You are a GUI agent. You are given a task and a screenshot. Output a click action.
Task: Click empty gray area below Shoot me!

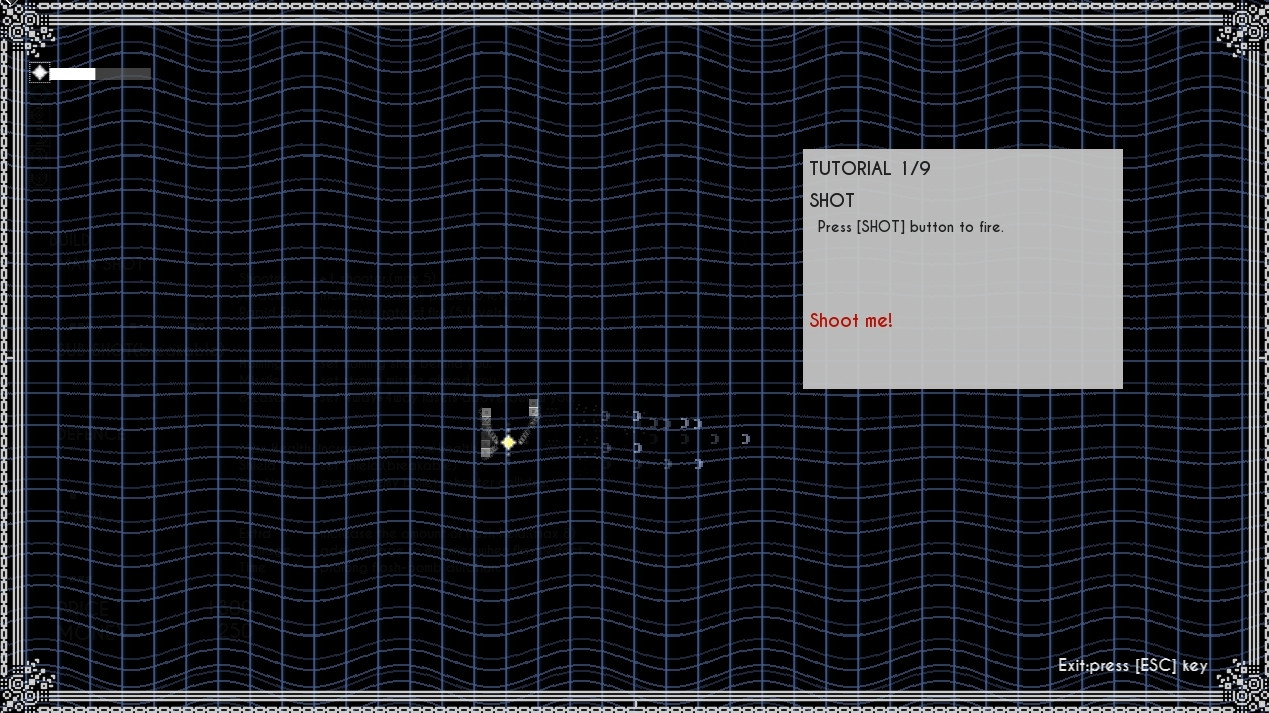[x=962, y=360]
